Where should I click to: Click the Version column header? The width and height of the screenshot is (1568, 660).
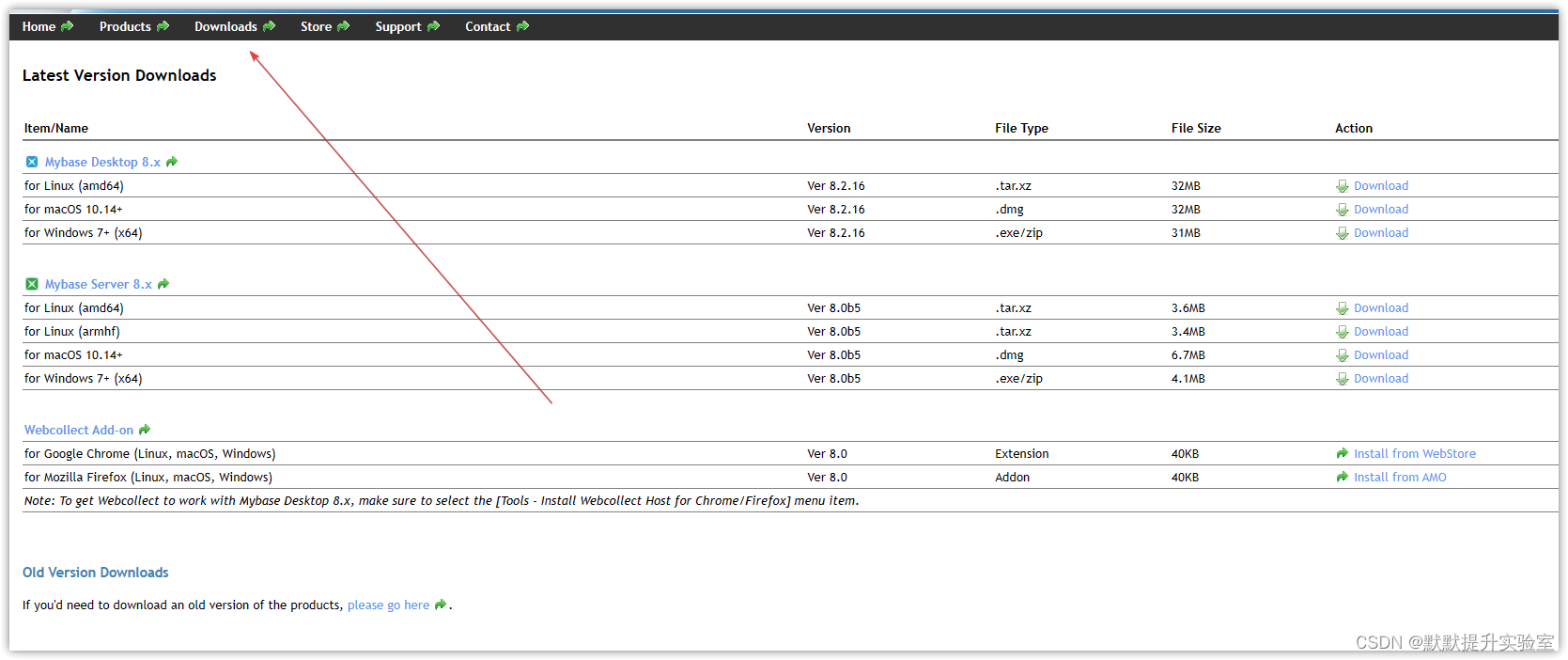(829, 128)
